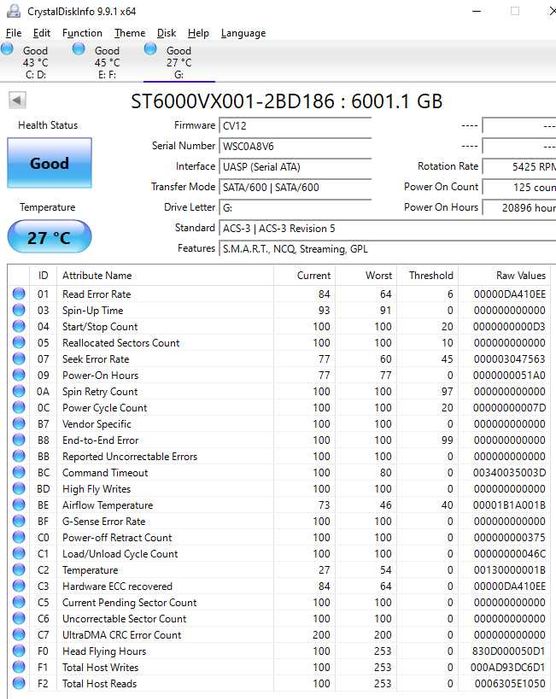The image size is (556, 699).
Task: Click the status icon for Power-off Retract Count
Action: pos(19,537)
